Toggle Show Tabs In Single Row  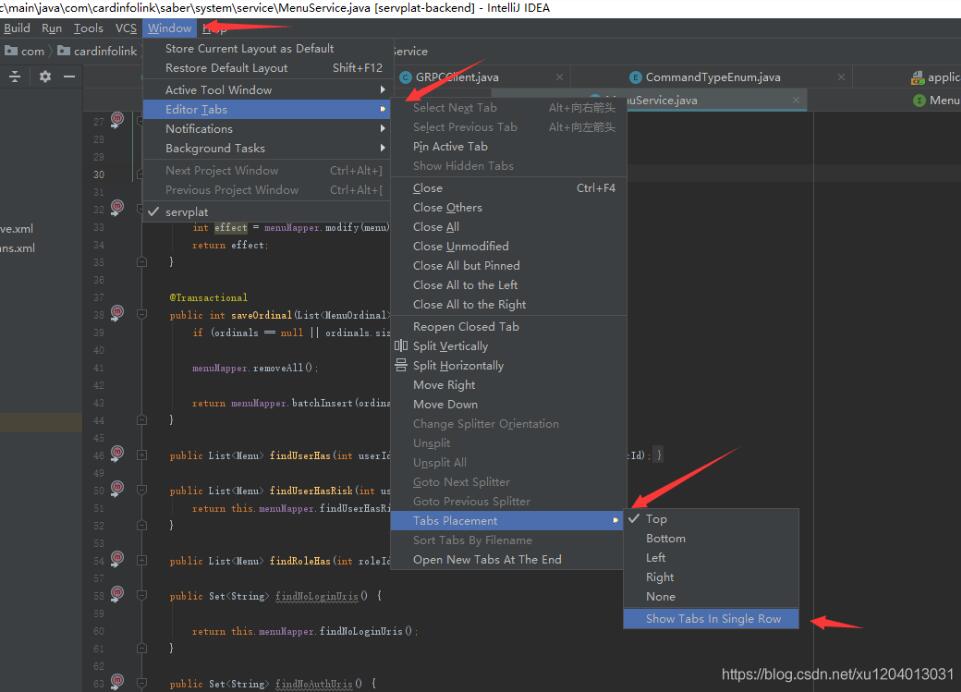click(713, 619)
